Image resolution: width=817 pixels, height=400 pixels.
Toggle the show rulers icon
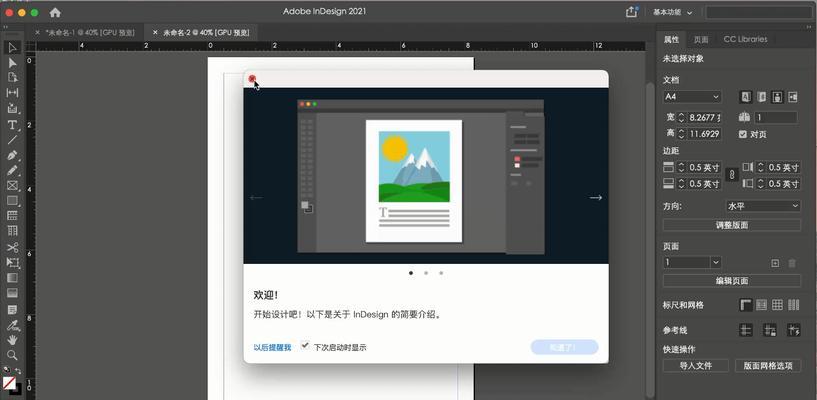click(746, 305)
